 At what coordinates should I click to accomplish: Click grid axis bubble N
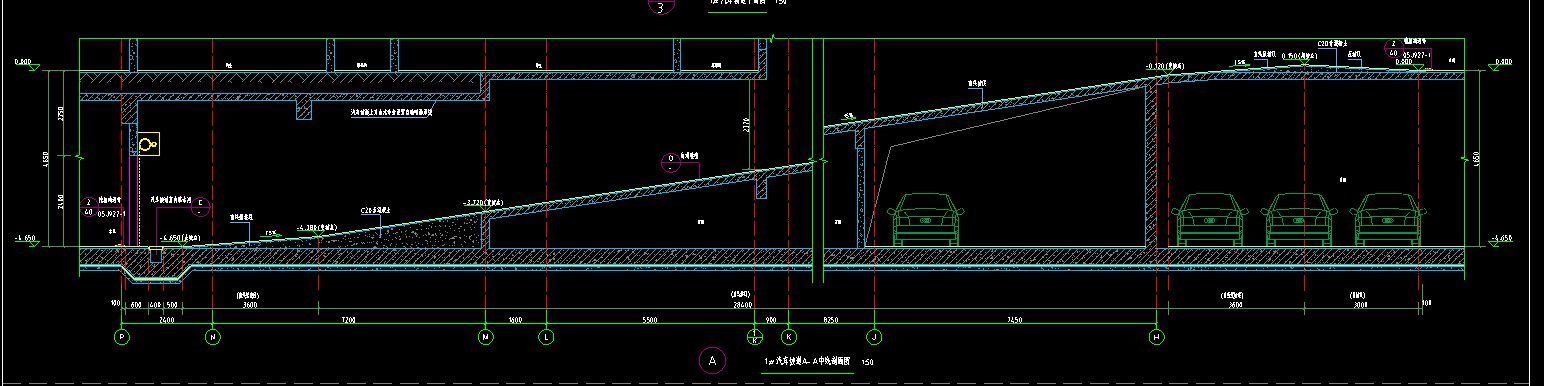[x=213, y=337]
